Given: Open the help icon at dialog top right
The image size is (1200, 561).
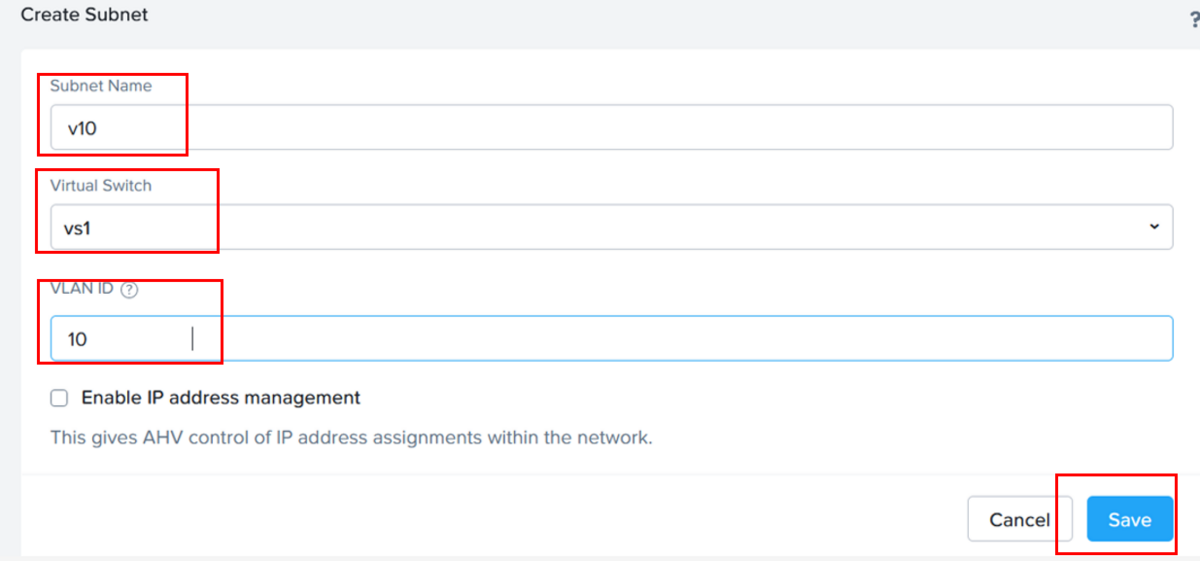Looking at the screenshot, I should point(1194,20).
